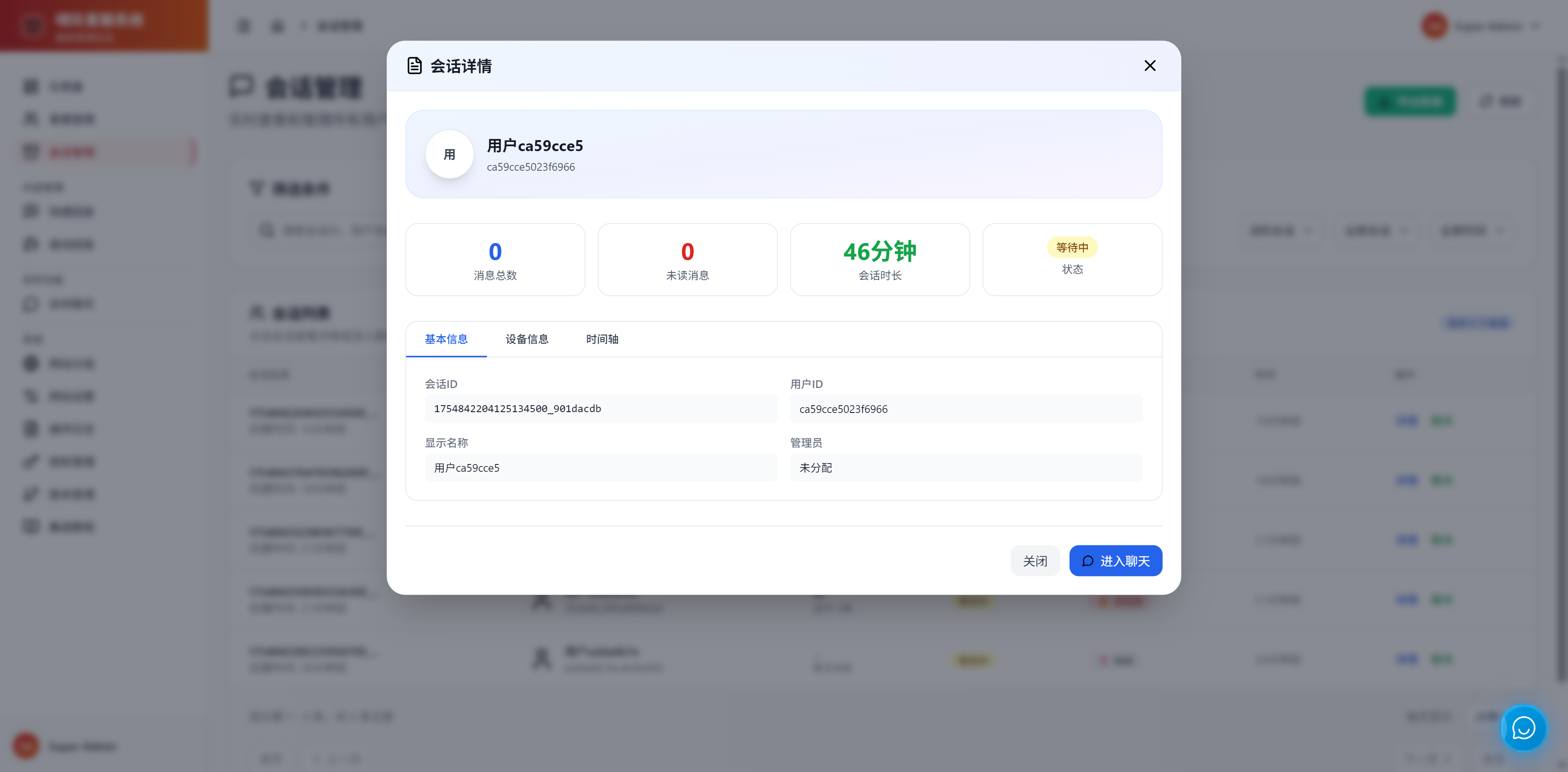Close the 会话详情 dialog with X icon
Image resolution: width=1568 pixels, height=772 pixels.
pyautogui.click(x=1149, y=66)
